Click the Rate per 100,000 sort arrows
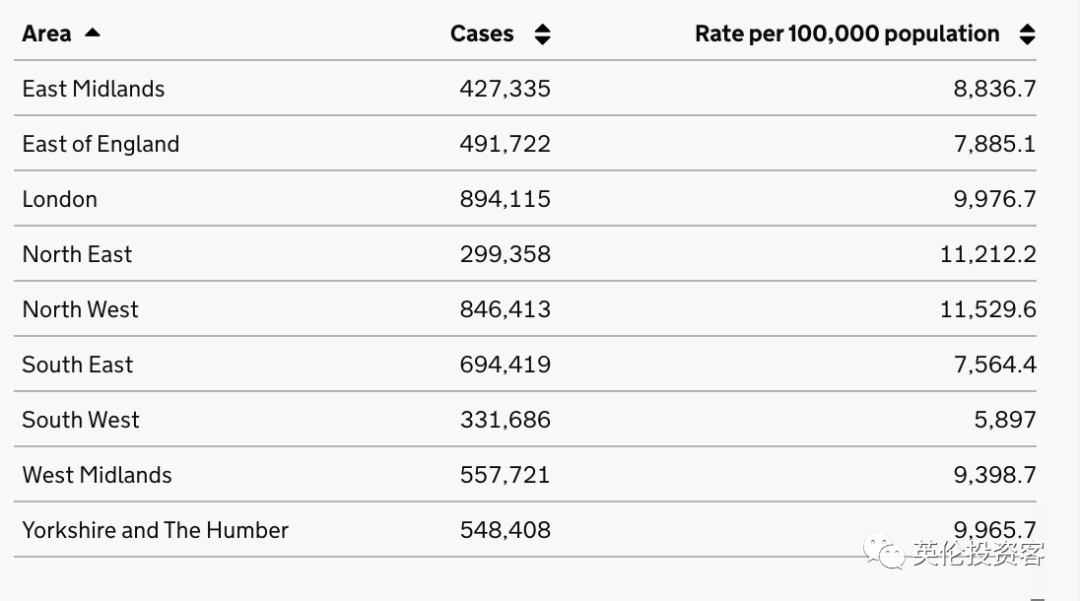The image size is (1080, 601). pos(1027,34)
